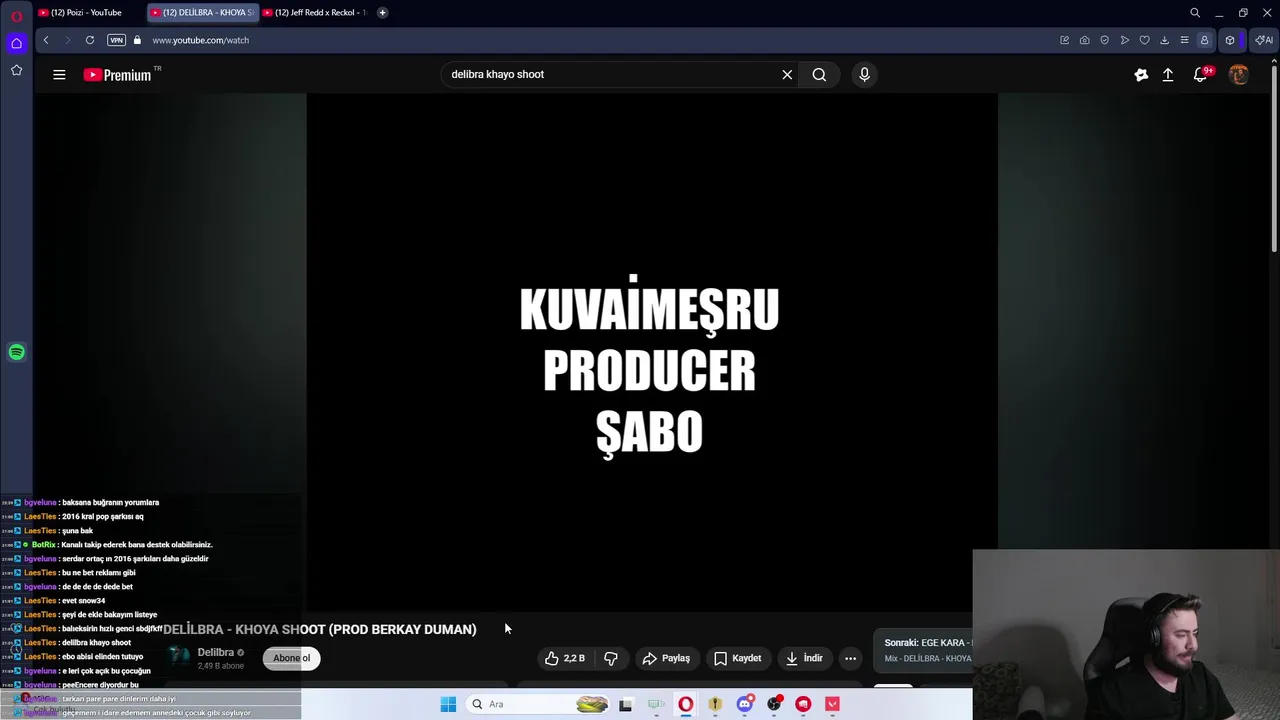Click the video title KHOYA SHOOT

tap(320, 629)
